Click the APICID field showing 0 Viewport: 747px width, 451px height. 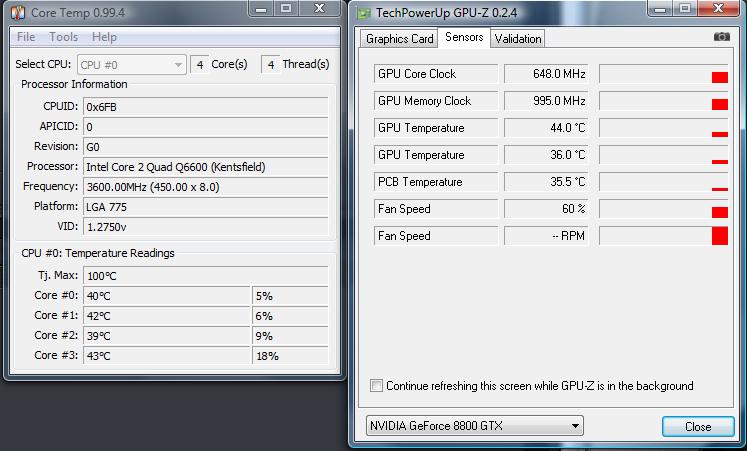pos(206,127)
